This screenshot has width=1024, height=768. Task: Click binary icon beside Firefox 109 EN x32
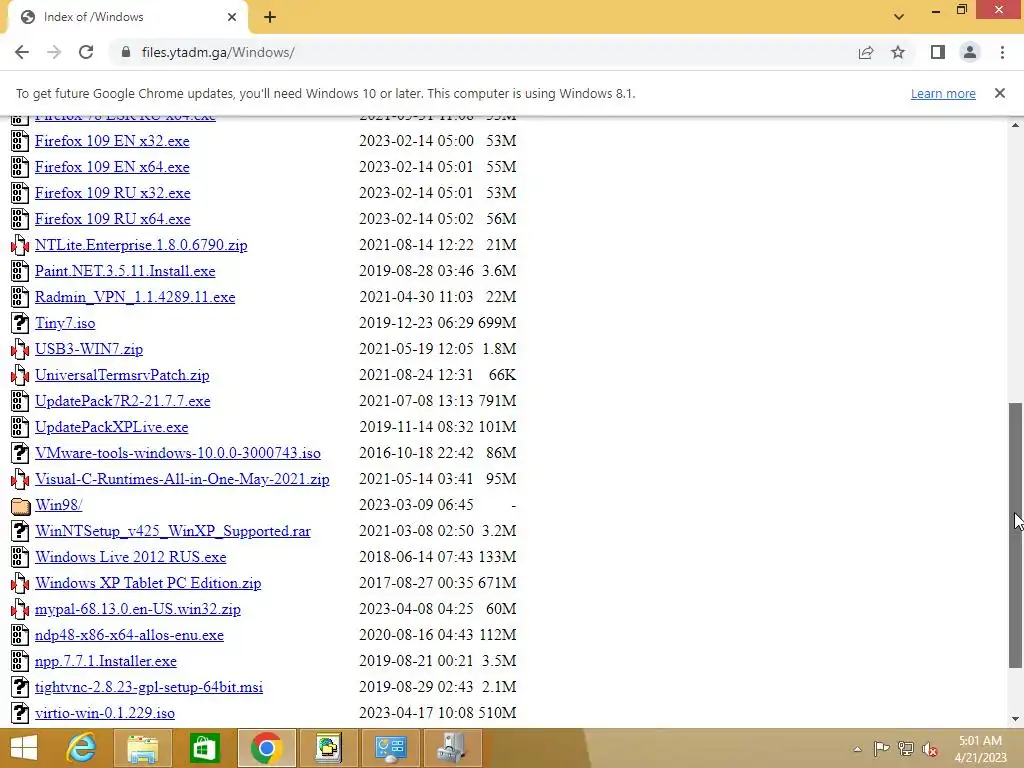pyautogui.click(x=20, y=141)
